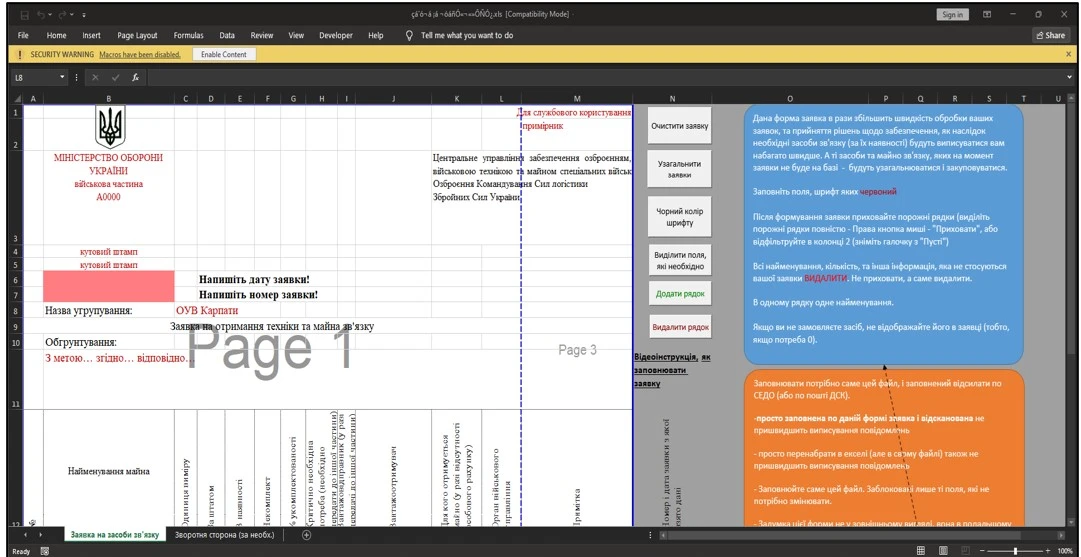Image resolution: width=1081 pixels, height=557 pixels.
Task: Click the 'З метою… згідно… відповідно…' cell
Action: click(x=120, y=358)
